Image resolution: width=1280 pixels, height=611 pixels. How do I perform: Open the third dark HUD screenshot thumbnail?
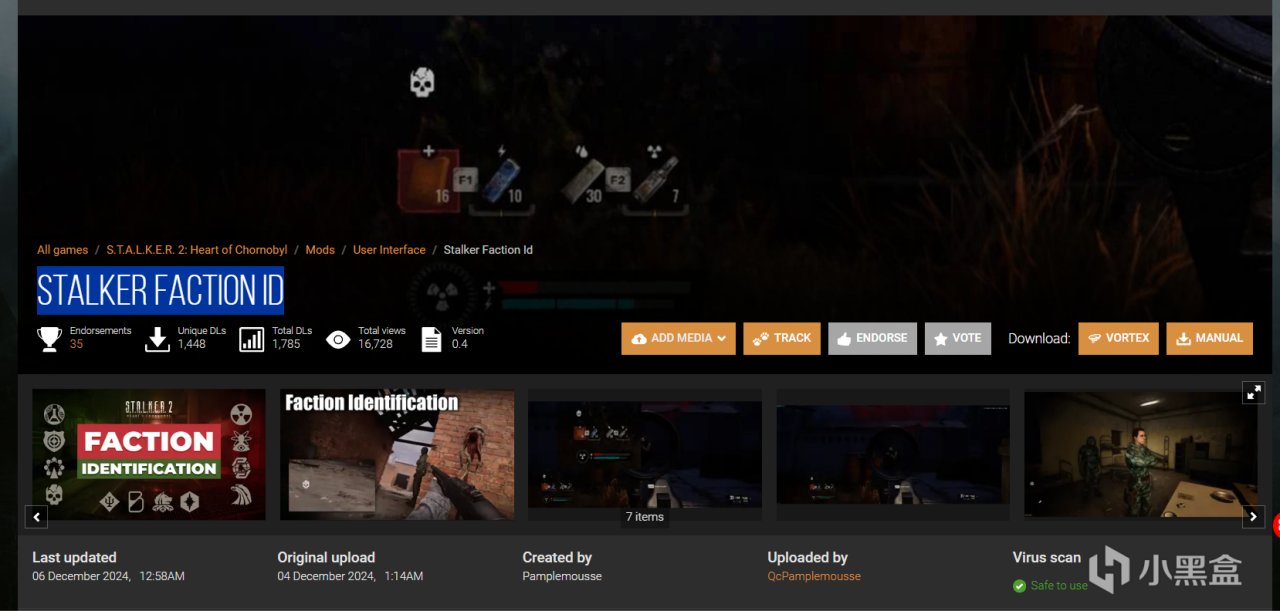click(x=645, y=454)
